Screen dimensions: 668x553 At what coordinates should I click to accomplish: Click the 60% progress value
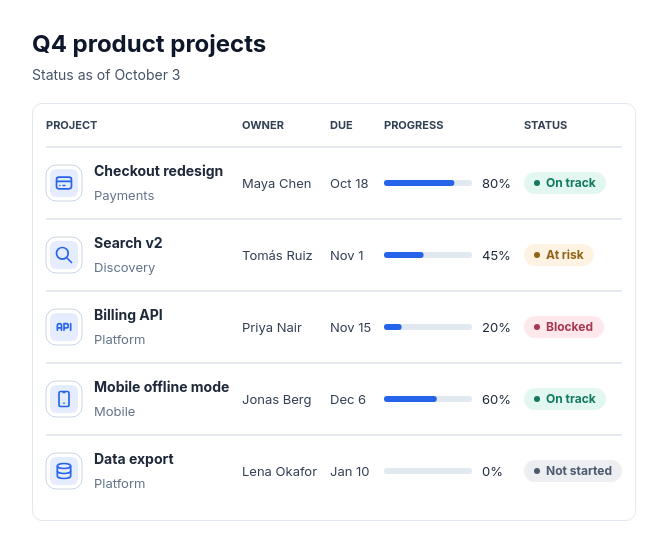[x=496, y=400]
